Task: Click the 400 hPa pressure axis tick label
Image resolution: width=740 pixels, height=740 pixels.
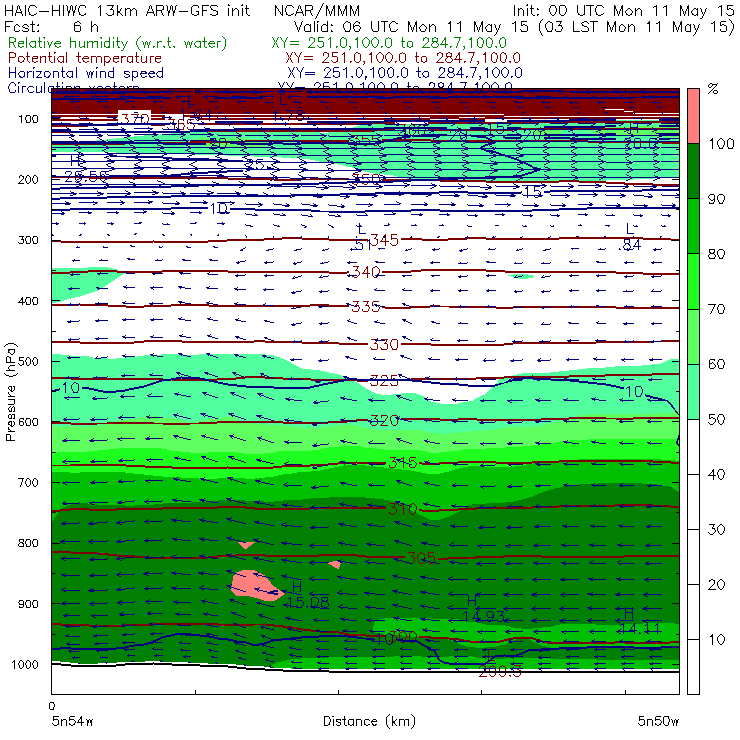Action: pyautogui.click(x=28, y=301)
